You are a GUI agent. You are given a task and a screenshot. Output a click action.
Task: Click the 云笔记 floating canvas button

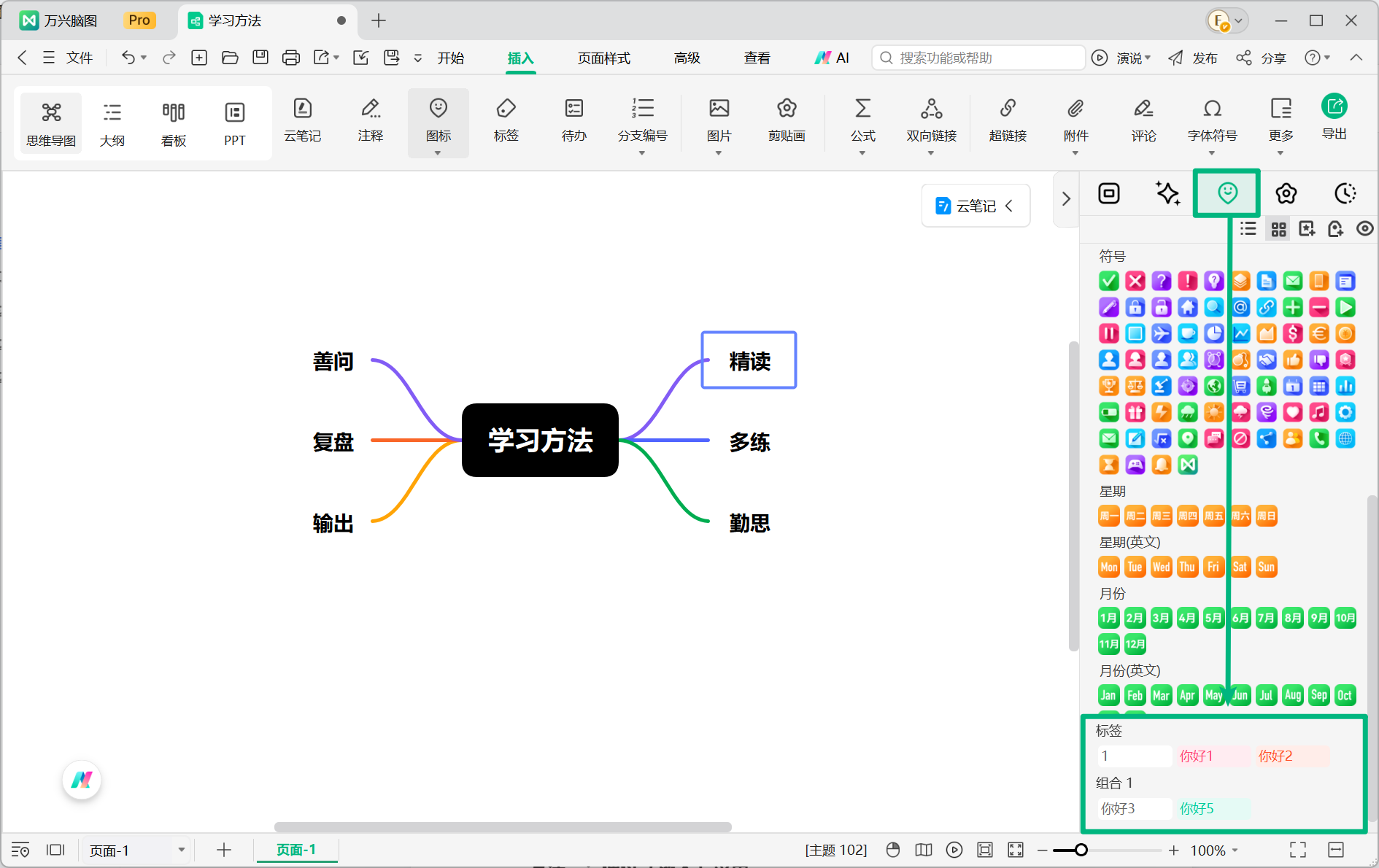[x=976, y=206]
